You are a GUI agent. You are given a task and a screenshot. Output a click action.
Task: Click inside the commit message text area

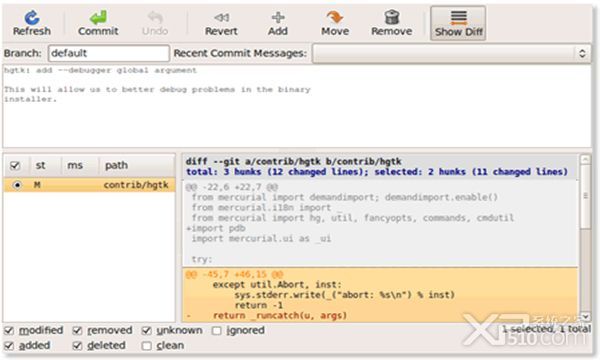coord(297,106)
